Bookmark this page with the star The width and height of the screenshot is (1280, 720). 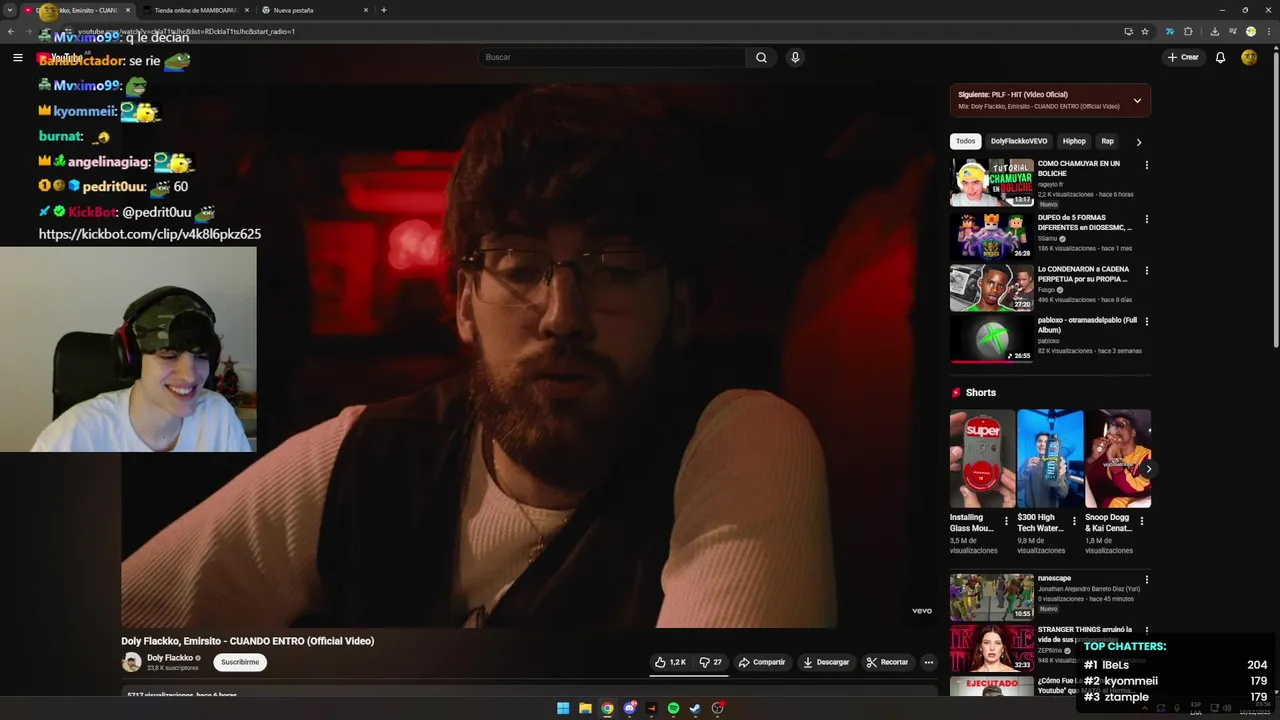pyautogui.click(x=1145, y=32)
